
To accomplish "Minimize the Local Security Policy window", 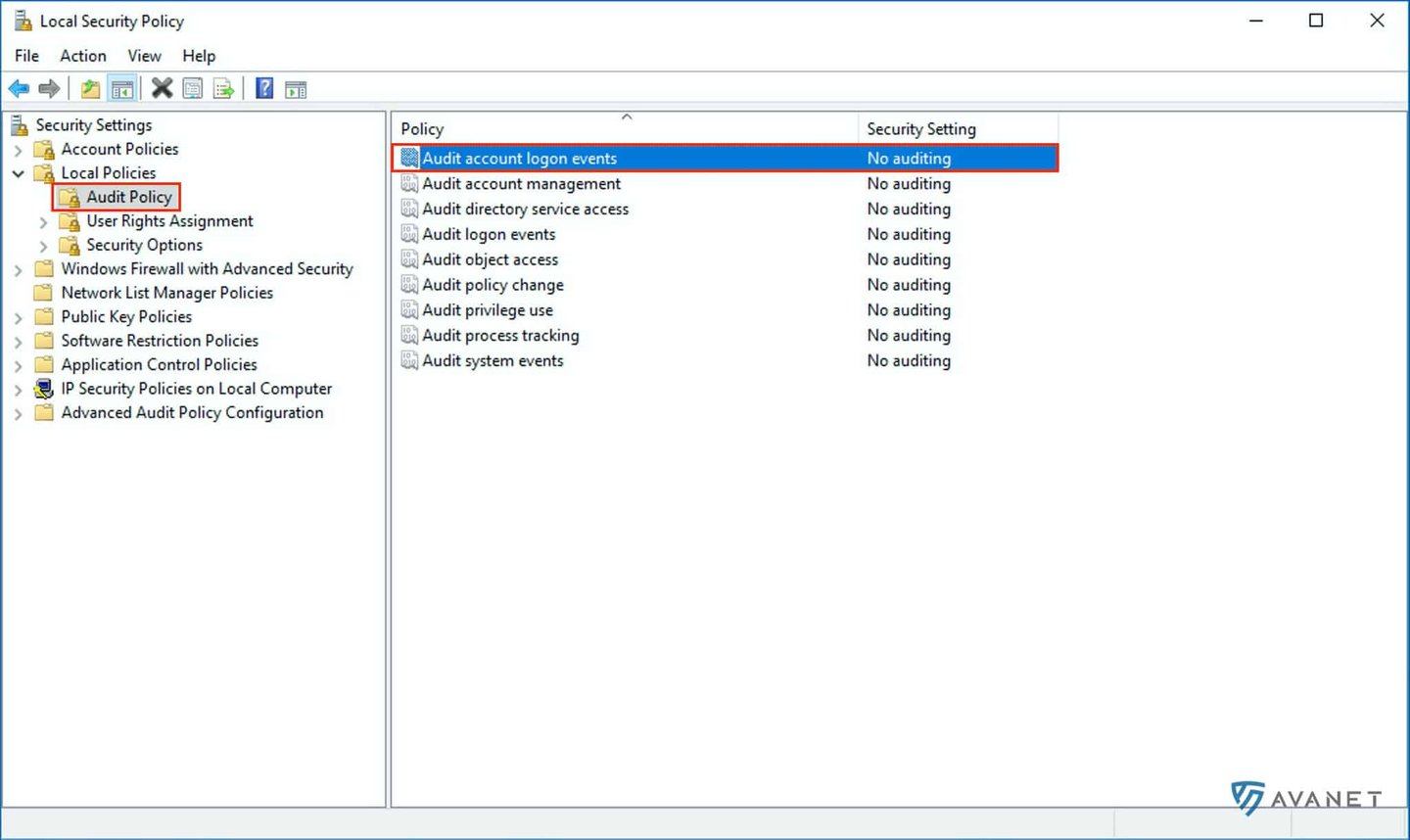I will [x=1256, y=21].
